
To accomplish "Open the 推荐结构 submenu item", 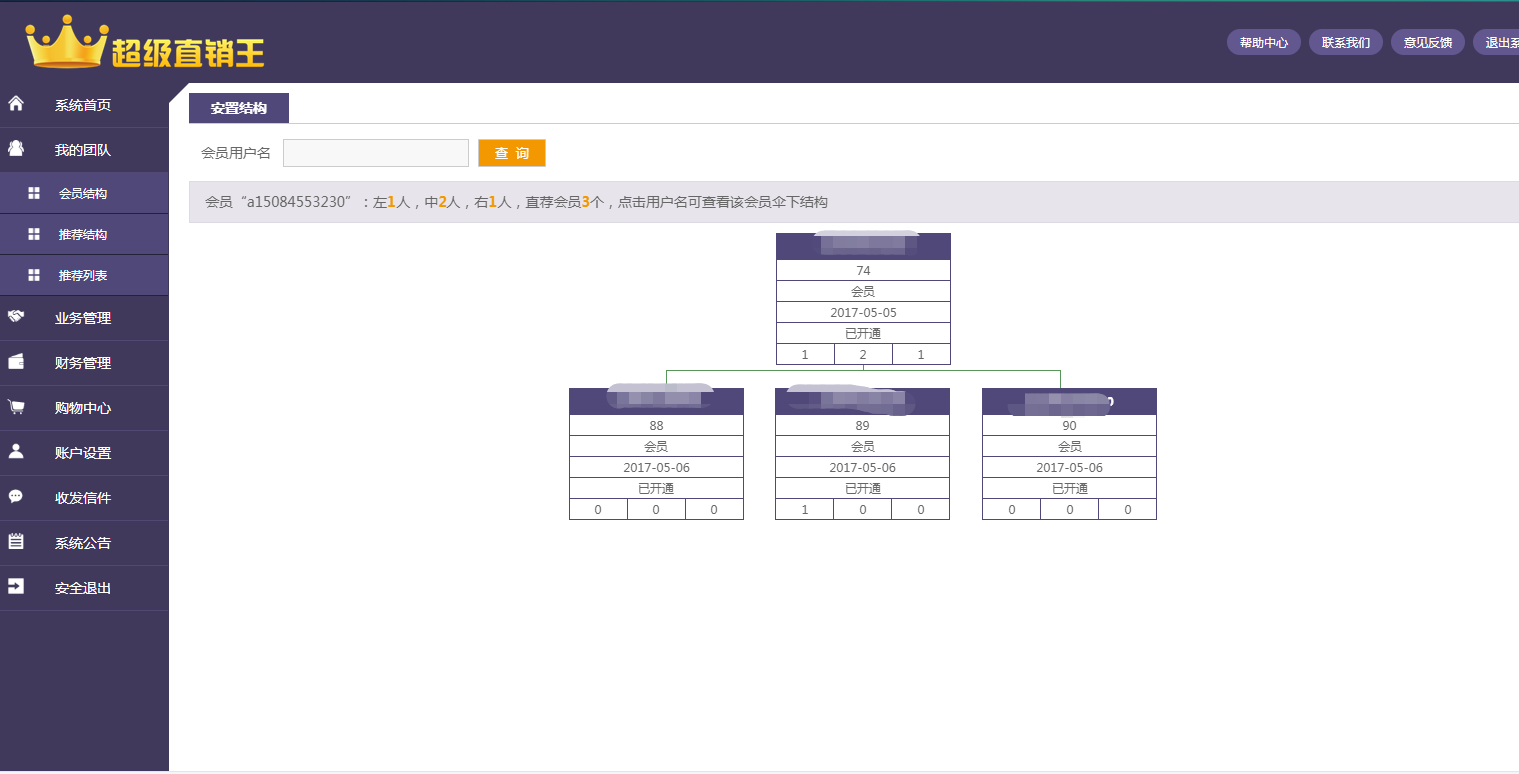I will point(83,235).
